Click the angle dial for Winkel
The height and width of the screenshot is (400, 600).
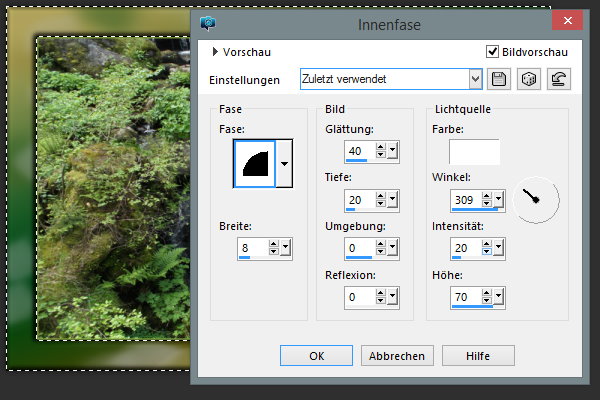click(536, 200)
